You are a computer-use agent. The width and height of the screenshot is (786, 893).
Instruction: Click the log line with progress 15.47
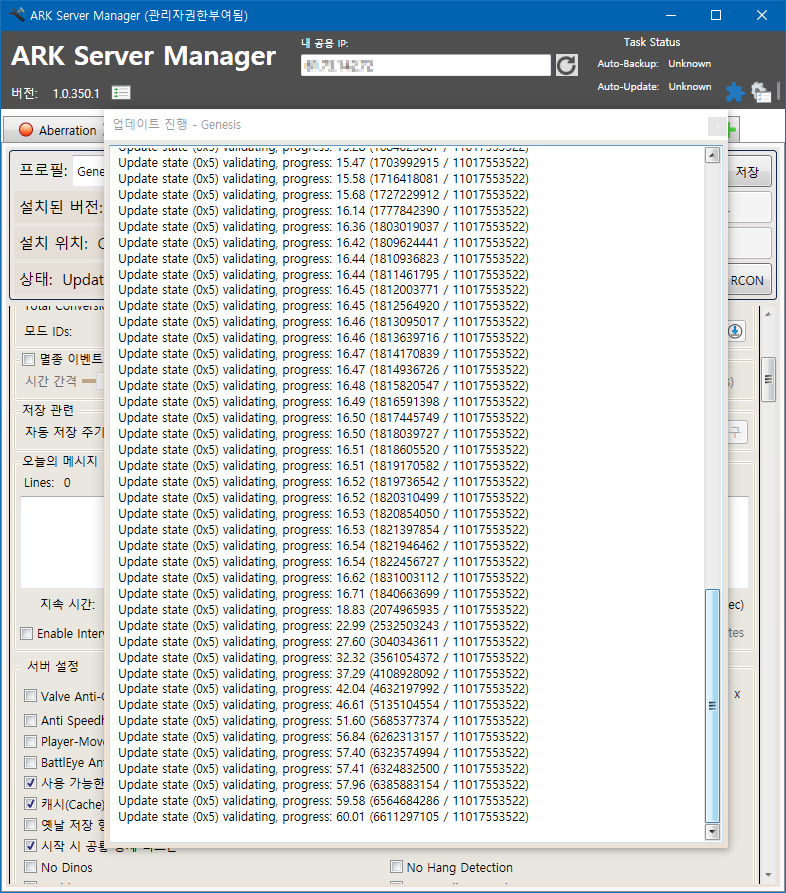click(x=323, y=163)
